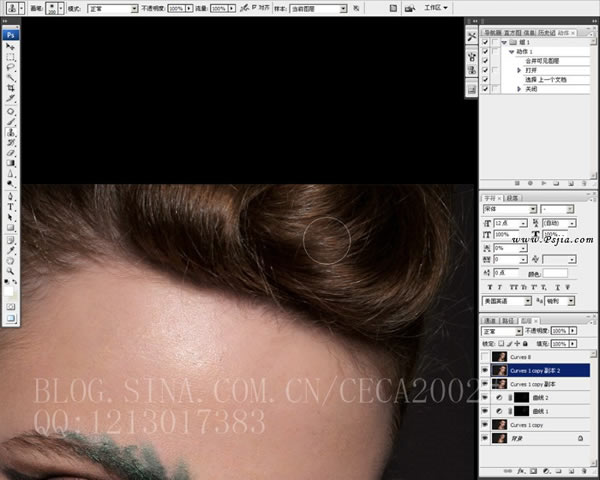This screenshot has width=600, height=480.
Task: Select the Magic Wand tool
Action: (10, 78)
